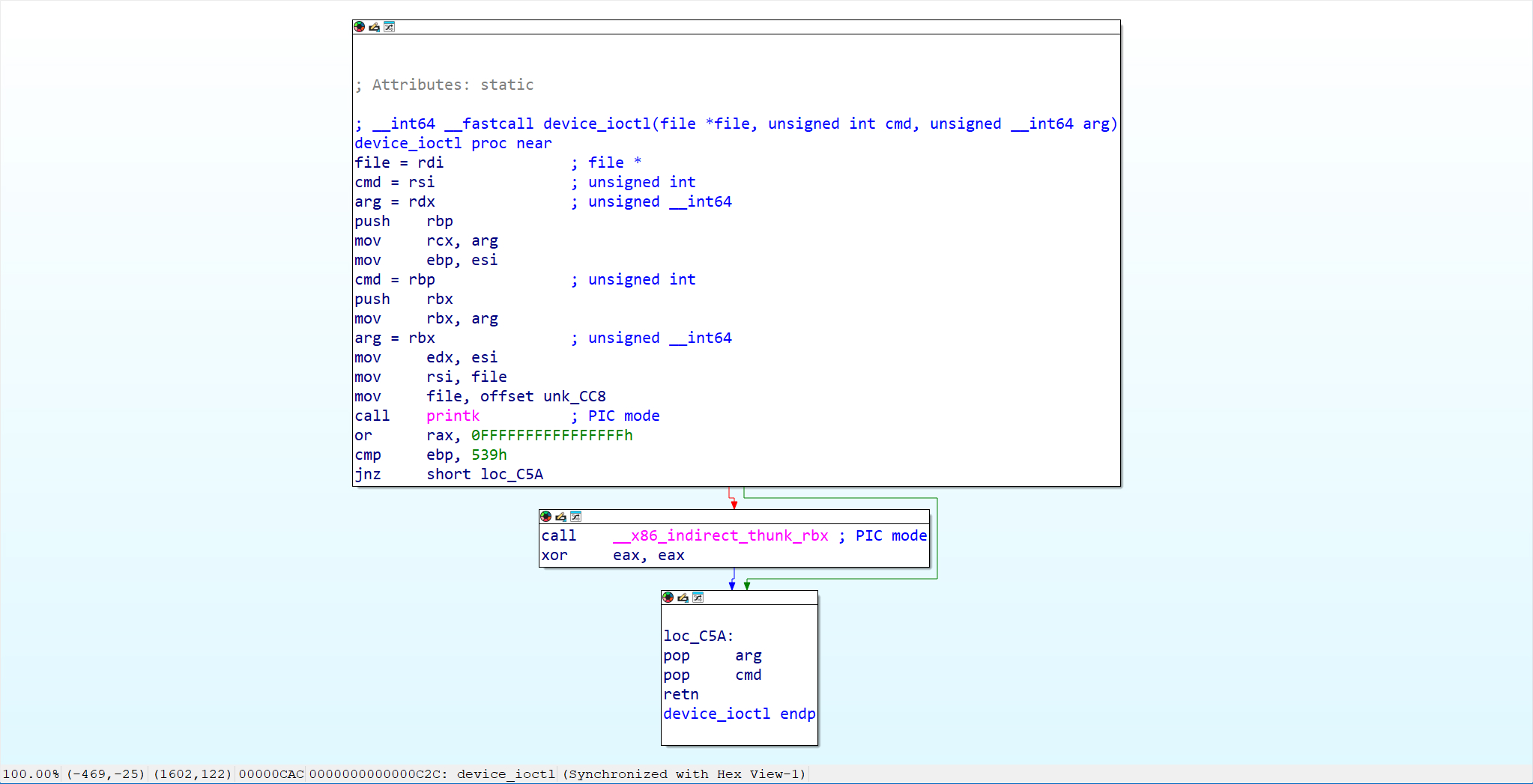Select the loc_C5A operand in the jnz instruction
Viewport: 1533px width, 784px height.
pos(512,474)
